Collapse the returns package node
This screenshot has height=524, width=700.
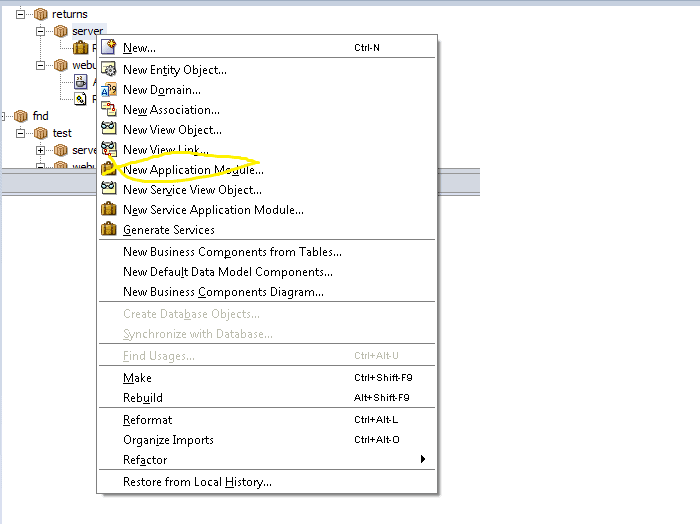pos(21,14)
